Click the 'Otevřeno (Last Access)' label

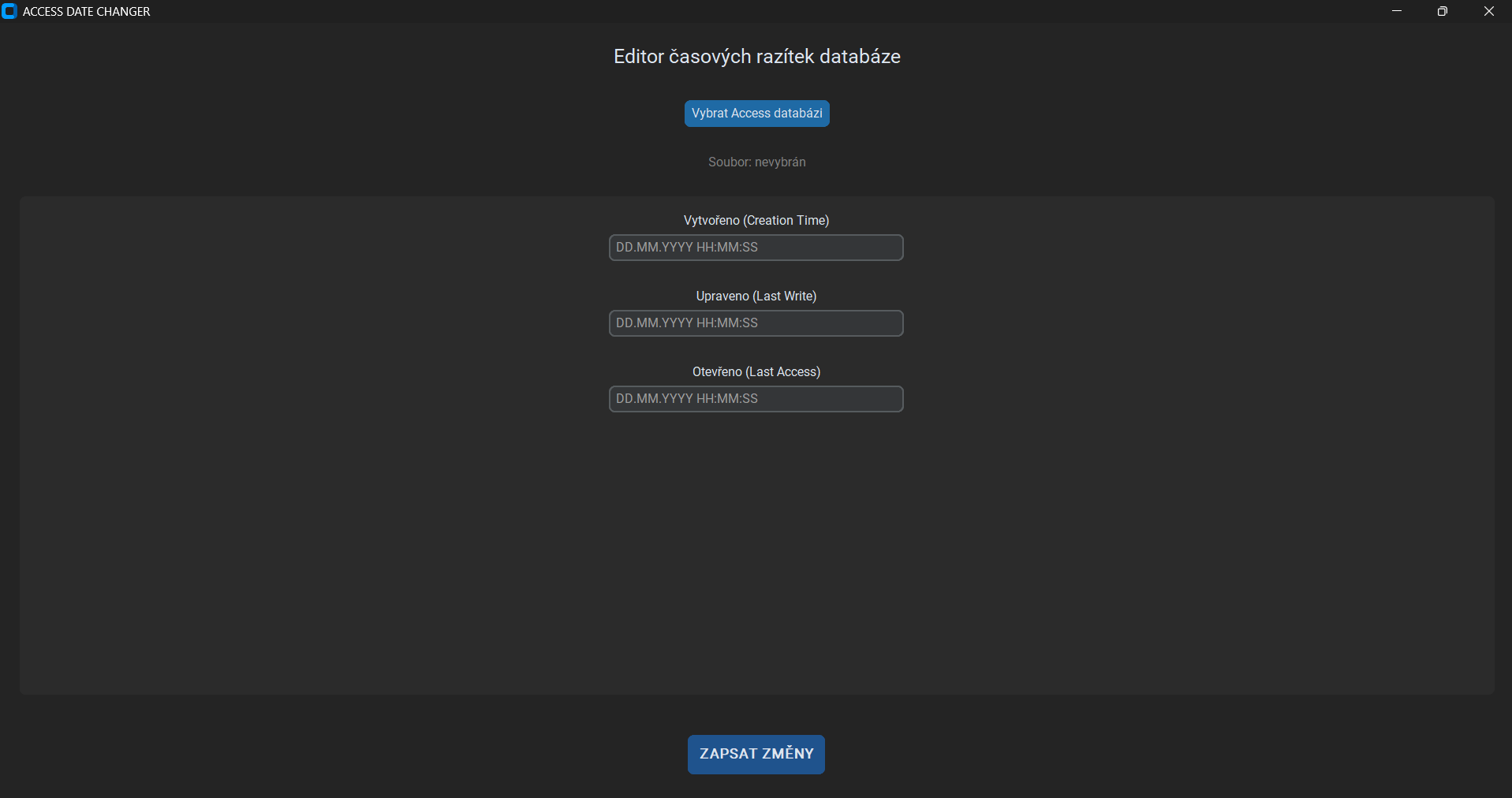[756, 371]
